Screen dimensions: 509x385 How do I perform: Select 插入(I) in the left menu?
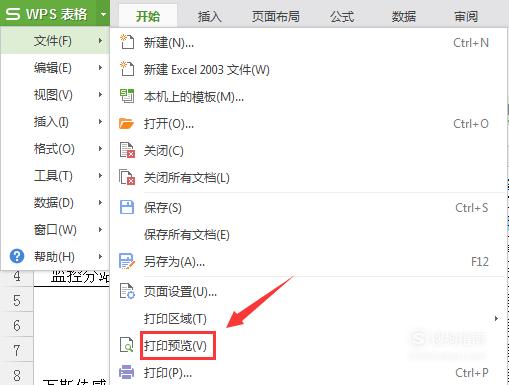[55, 122]
